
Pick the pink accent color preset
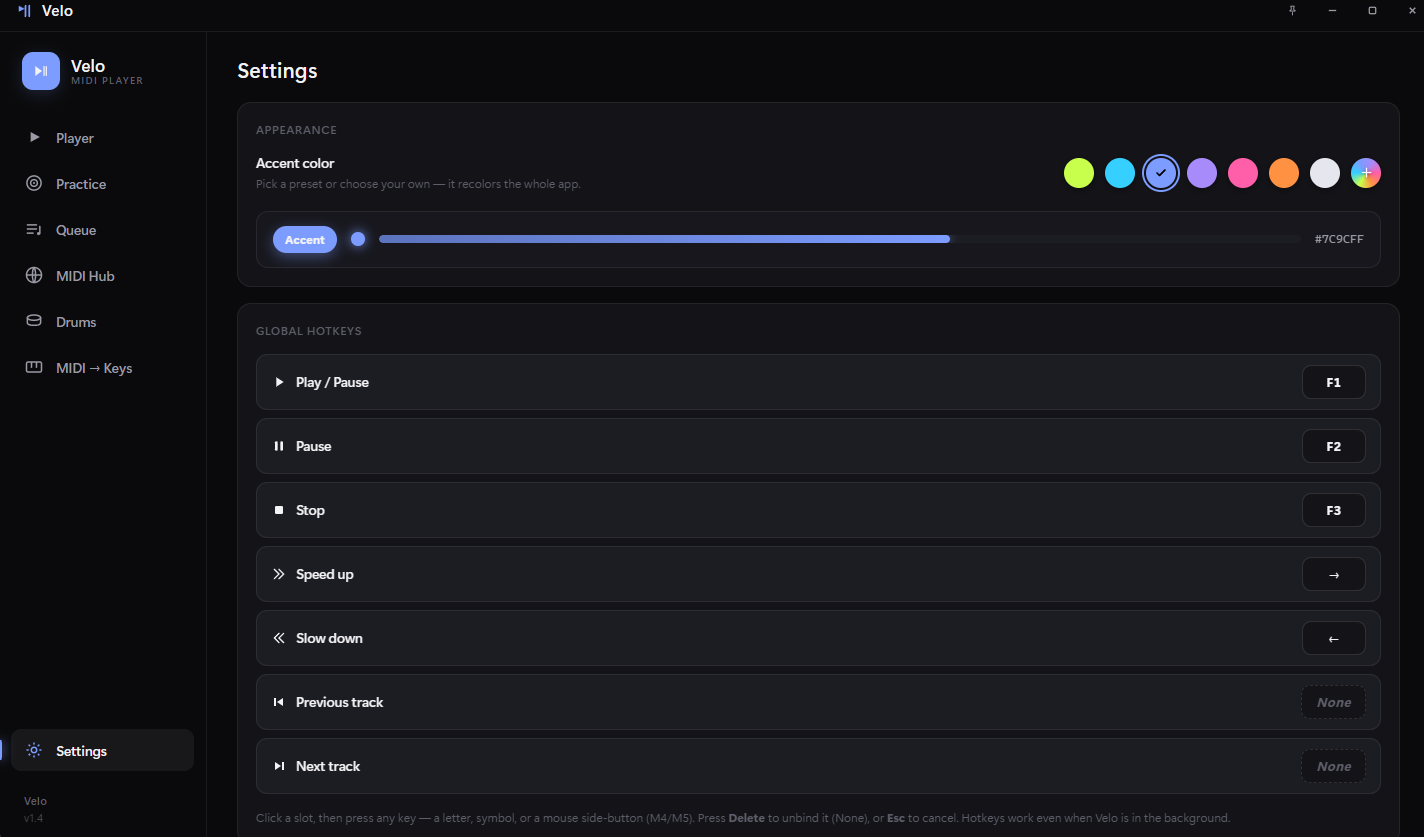[x=1243, y=173]
